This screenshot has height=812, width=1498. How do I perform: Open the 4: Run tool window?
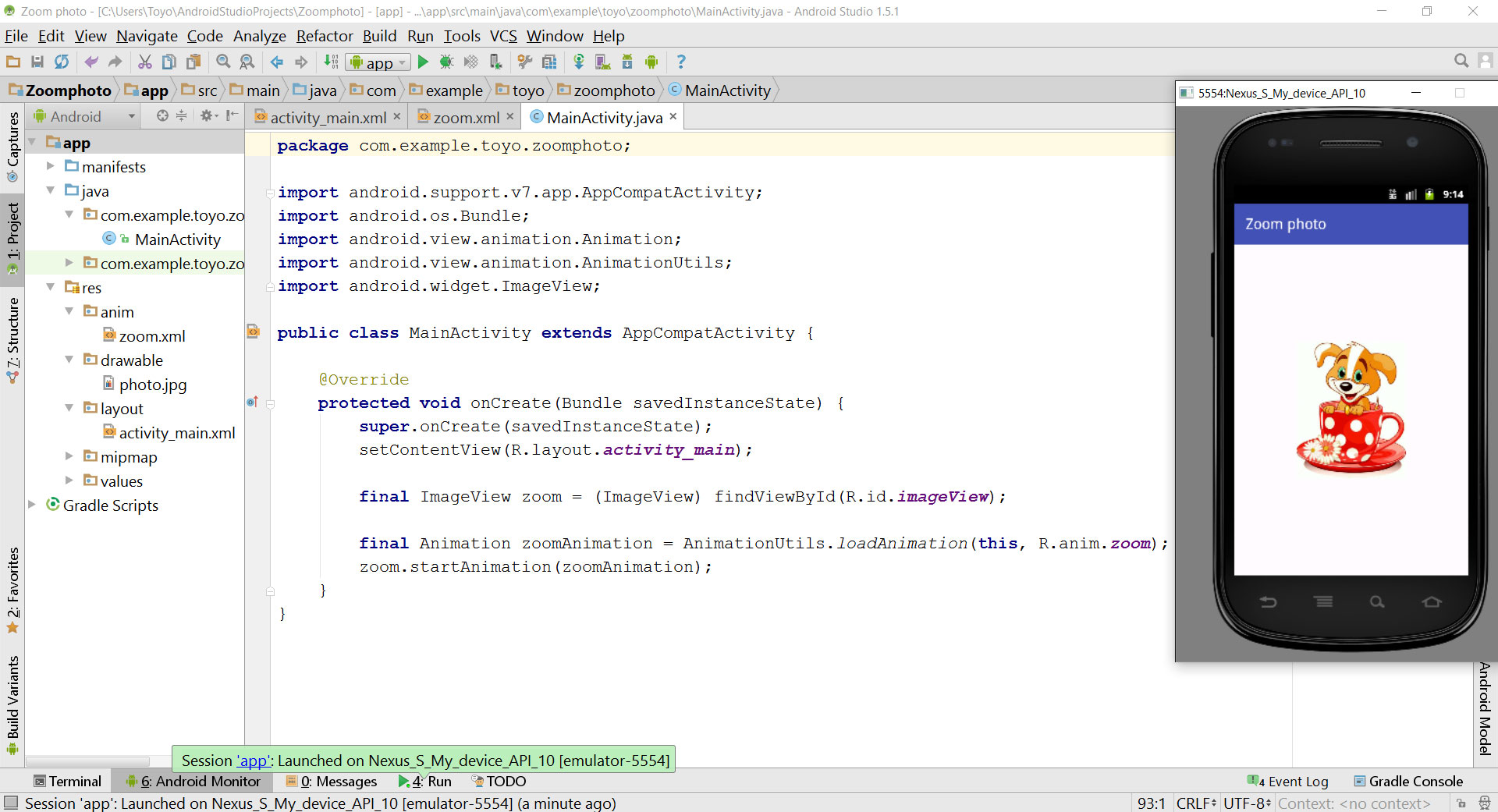click(425, 781)
